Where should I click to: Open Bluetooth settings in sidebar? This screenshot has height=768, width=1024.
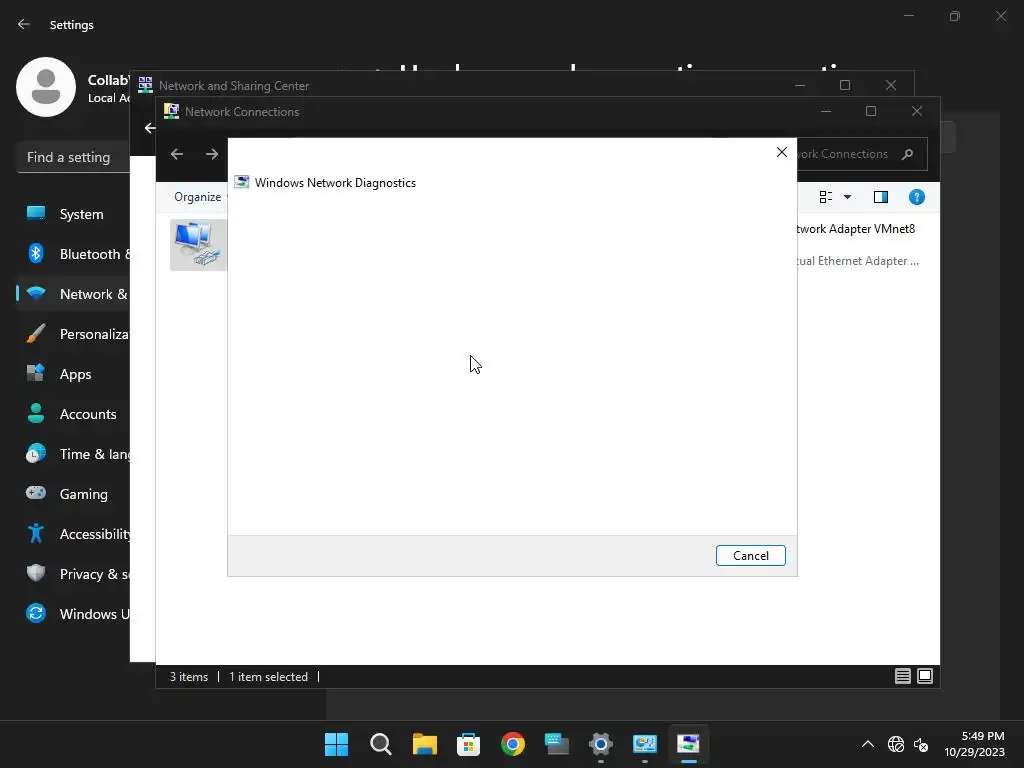(73, 254)
